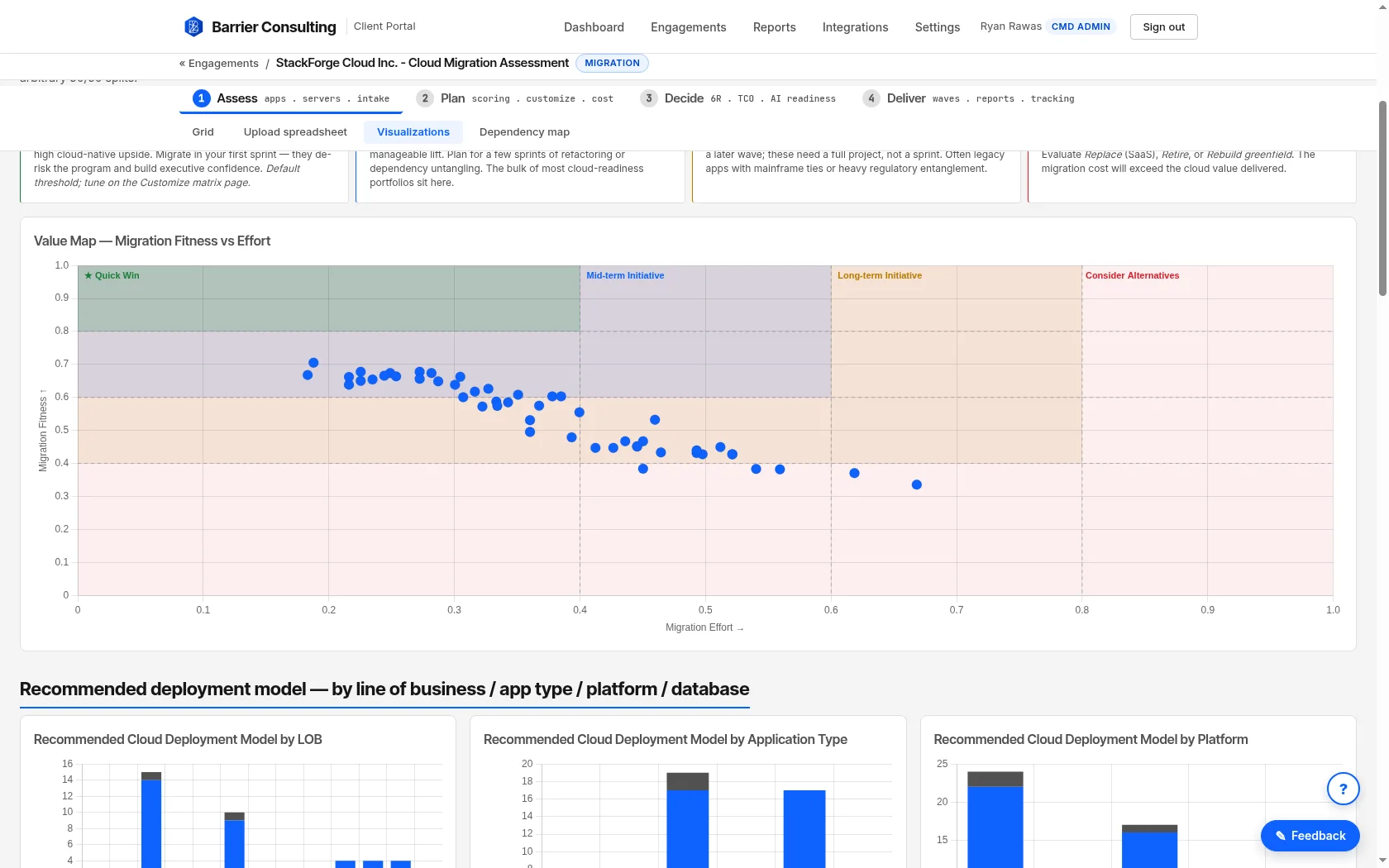Click the Value Map chart title

click(152, 241)
